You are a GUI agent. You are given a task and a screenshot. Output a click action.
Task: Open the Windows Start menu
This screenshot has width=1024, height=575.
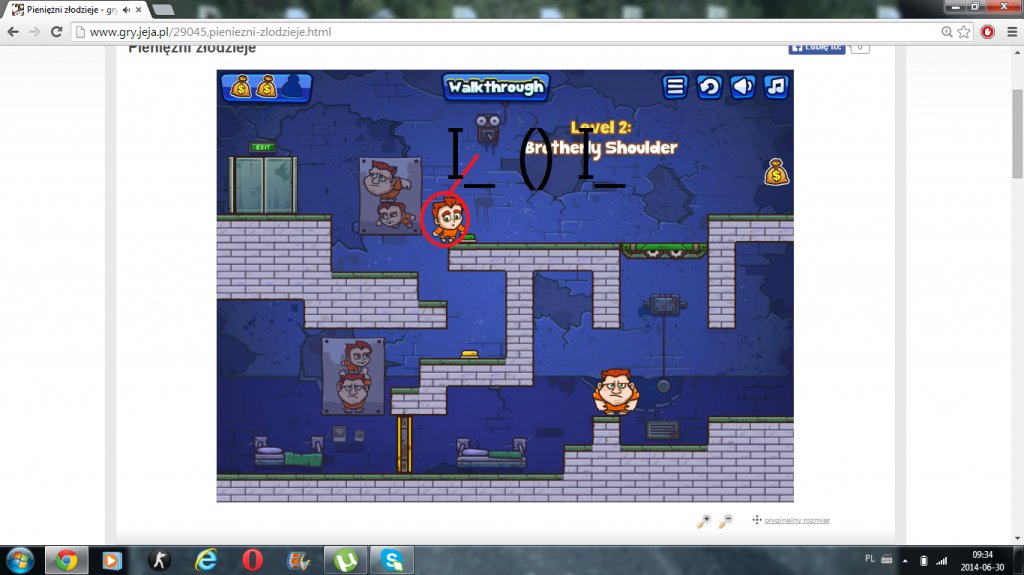coord(20,561)
